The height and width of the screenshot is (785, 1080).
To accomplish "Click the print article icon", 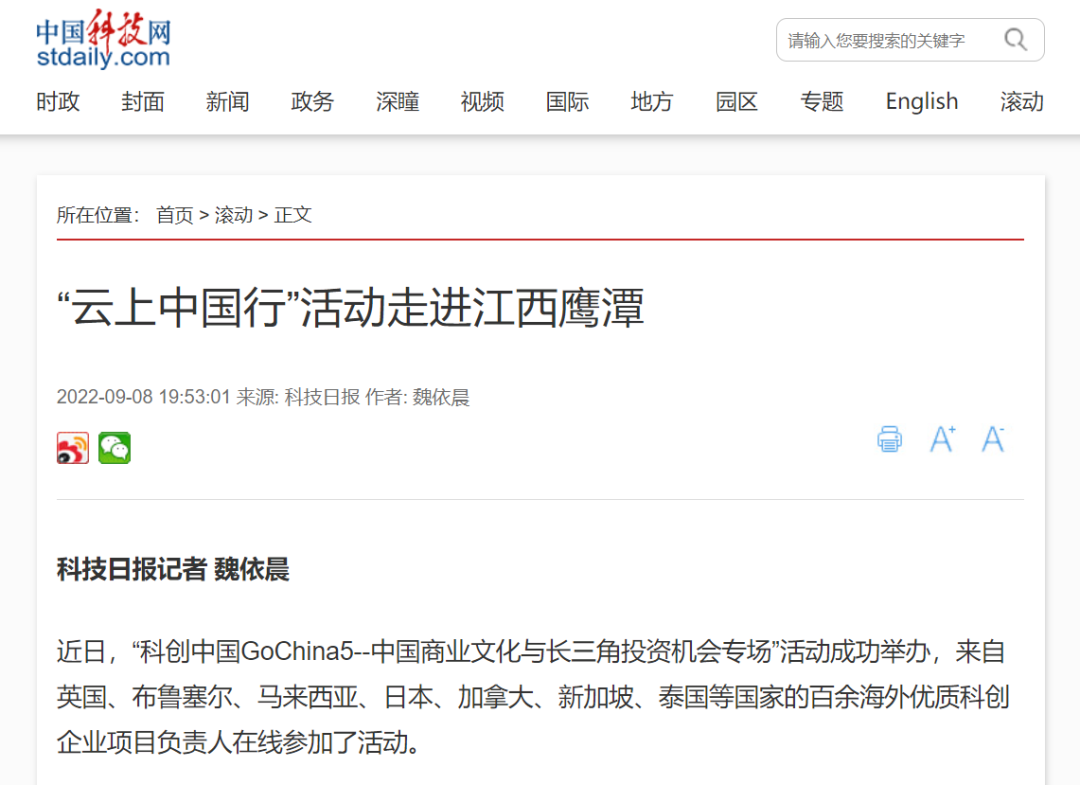I will [889, 439].
